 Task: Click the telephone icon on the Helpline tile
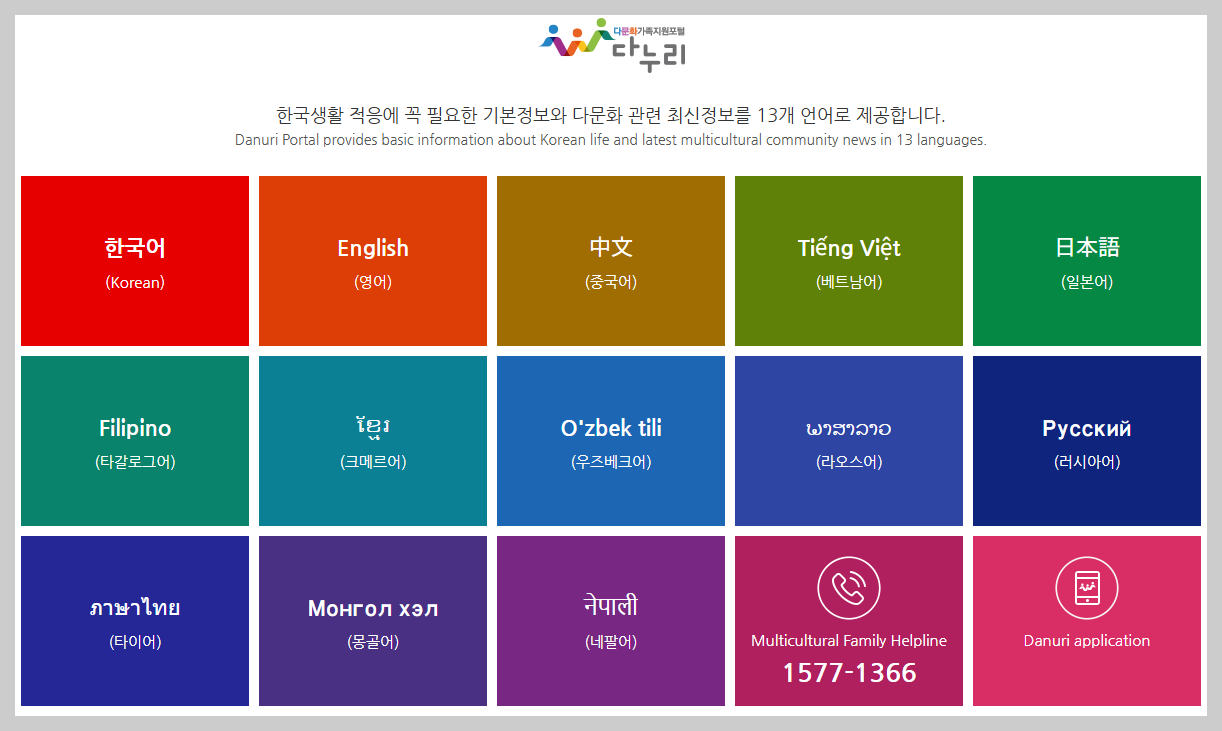pos(848,588)
